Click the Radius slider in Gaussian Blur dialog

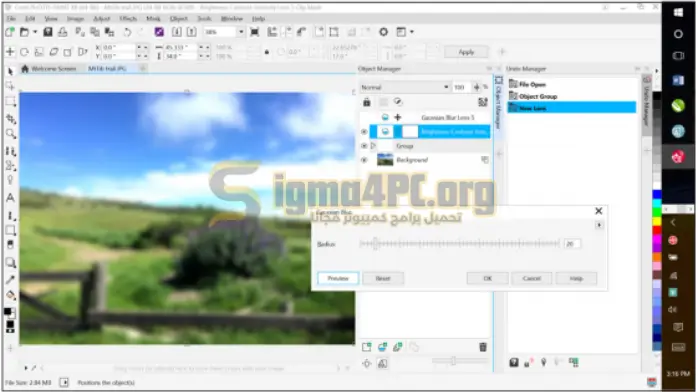click(459, 243)
